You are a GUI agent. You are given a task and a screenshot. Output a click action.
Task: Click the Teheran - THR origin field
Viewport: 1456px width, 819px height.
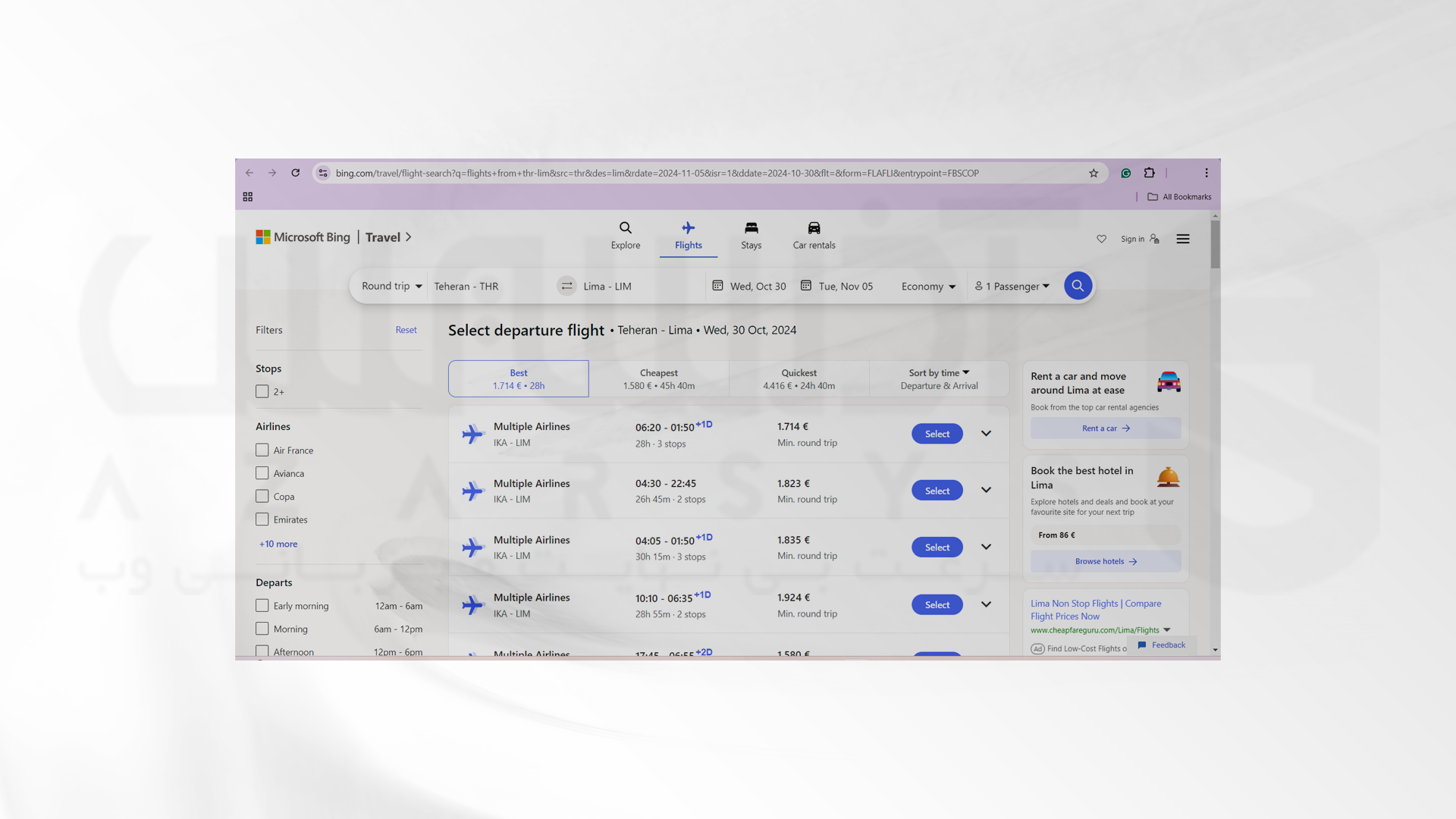(x=491, y=287)
